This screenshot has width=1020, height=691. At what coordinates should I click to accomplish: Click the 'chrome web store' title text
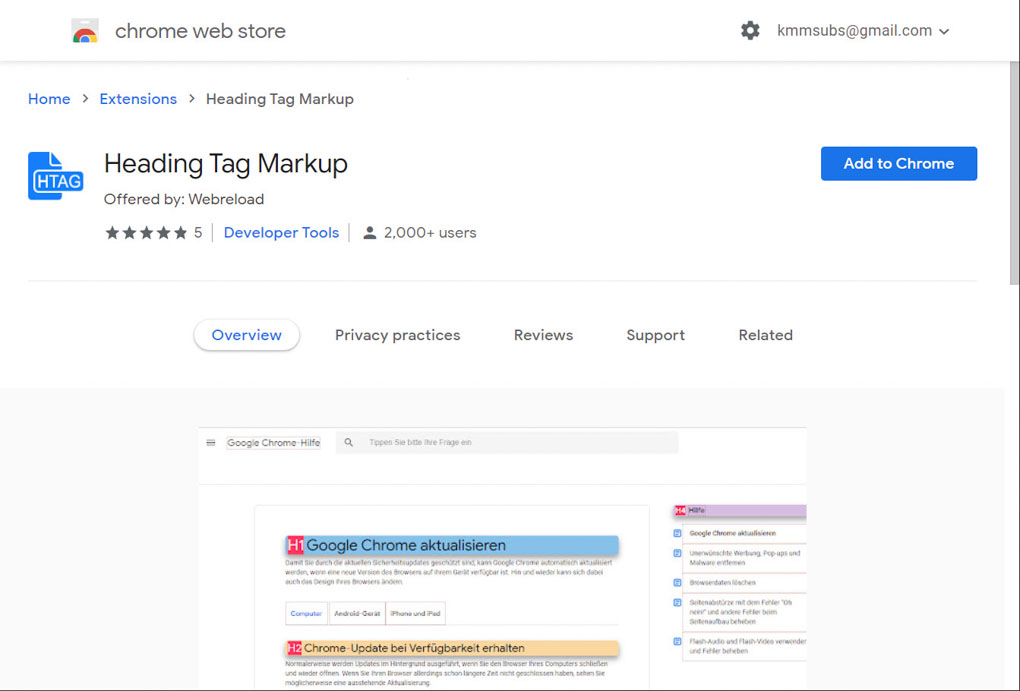tap(200, 31)
